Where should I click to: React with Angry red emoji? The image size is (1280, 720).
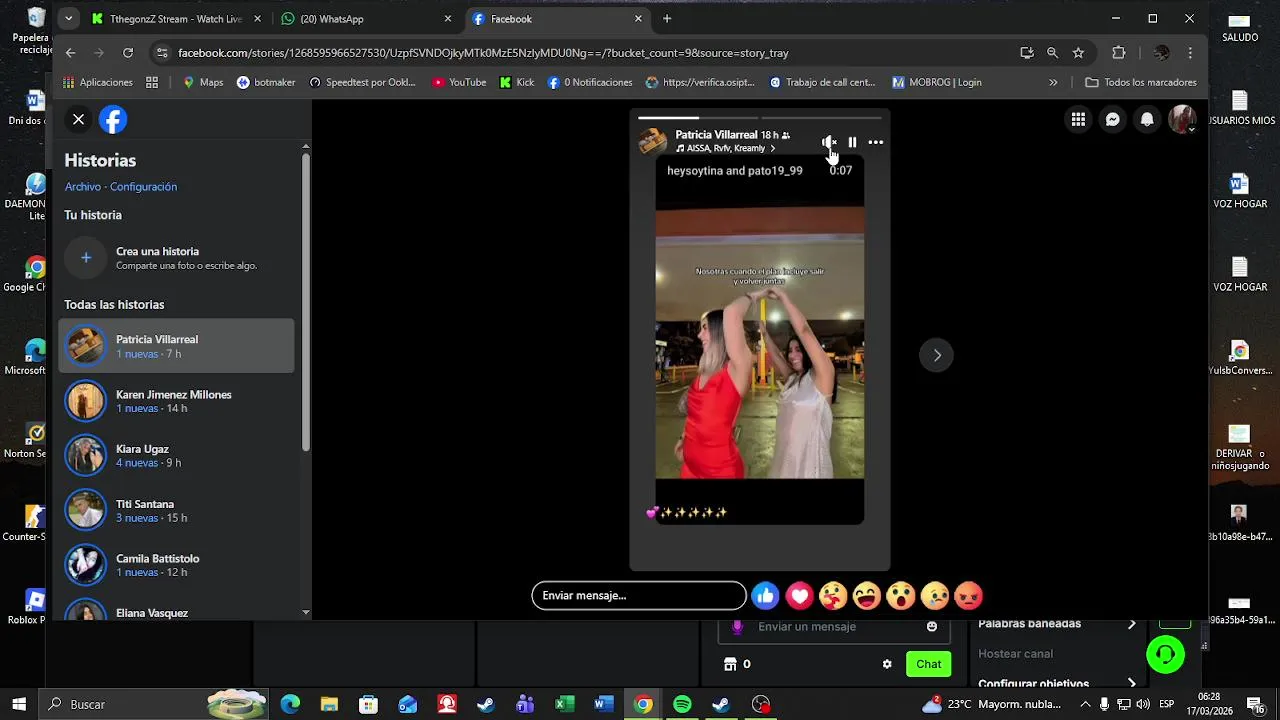coord(969,596)
